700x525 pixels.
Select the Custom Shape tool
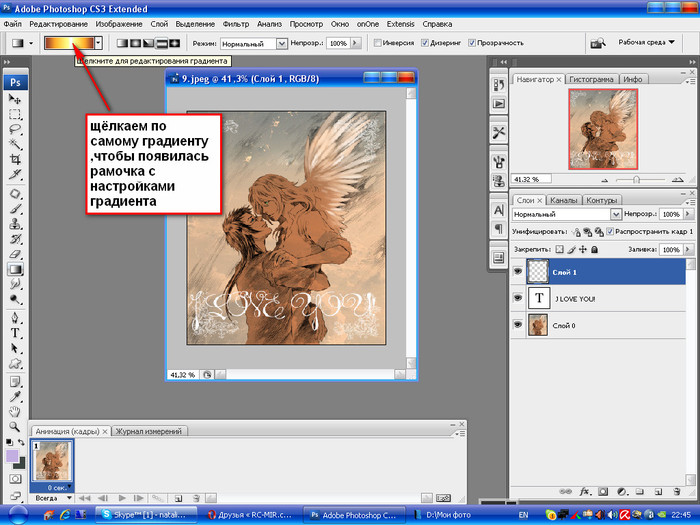15,363
